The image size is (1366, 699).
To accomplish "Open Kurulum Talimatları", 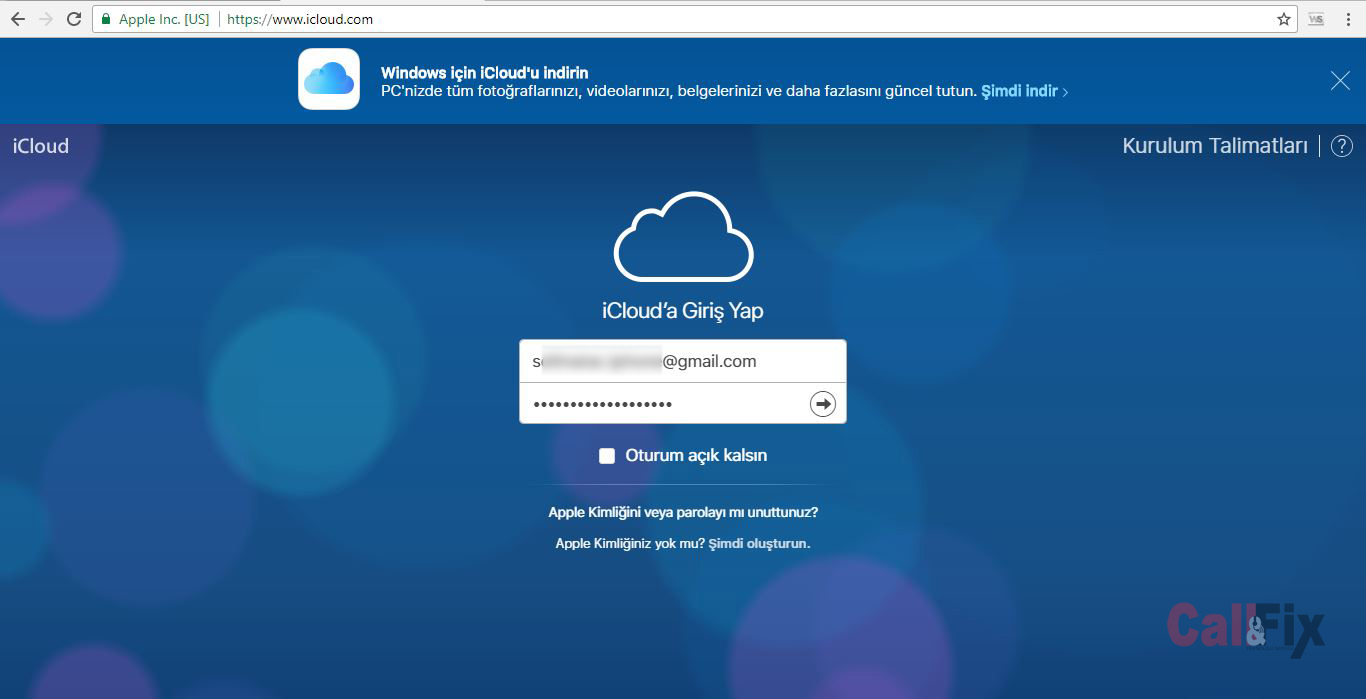I will 1215,145.
